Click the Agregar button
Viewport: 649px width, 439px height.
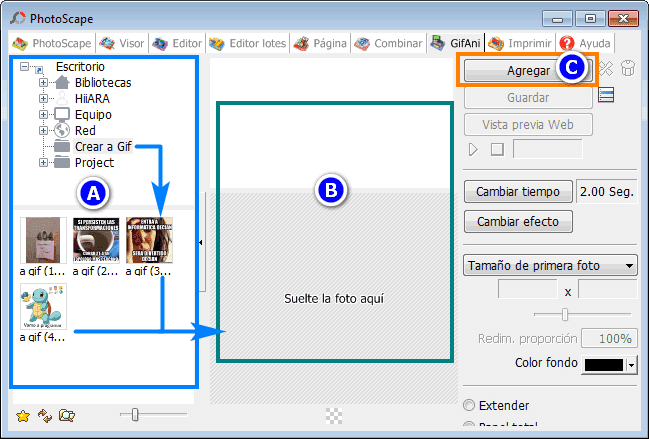click(x=528, y=71)
